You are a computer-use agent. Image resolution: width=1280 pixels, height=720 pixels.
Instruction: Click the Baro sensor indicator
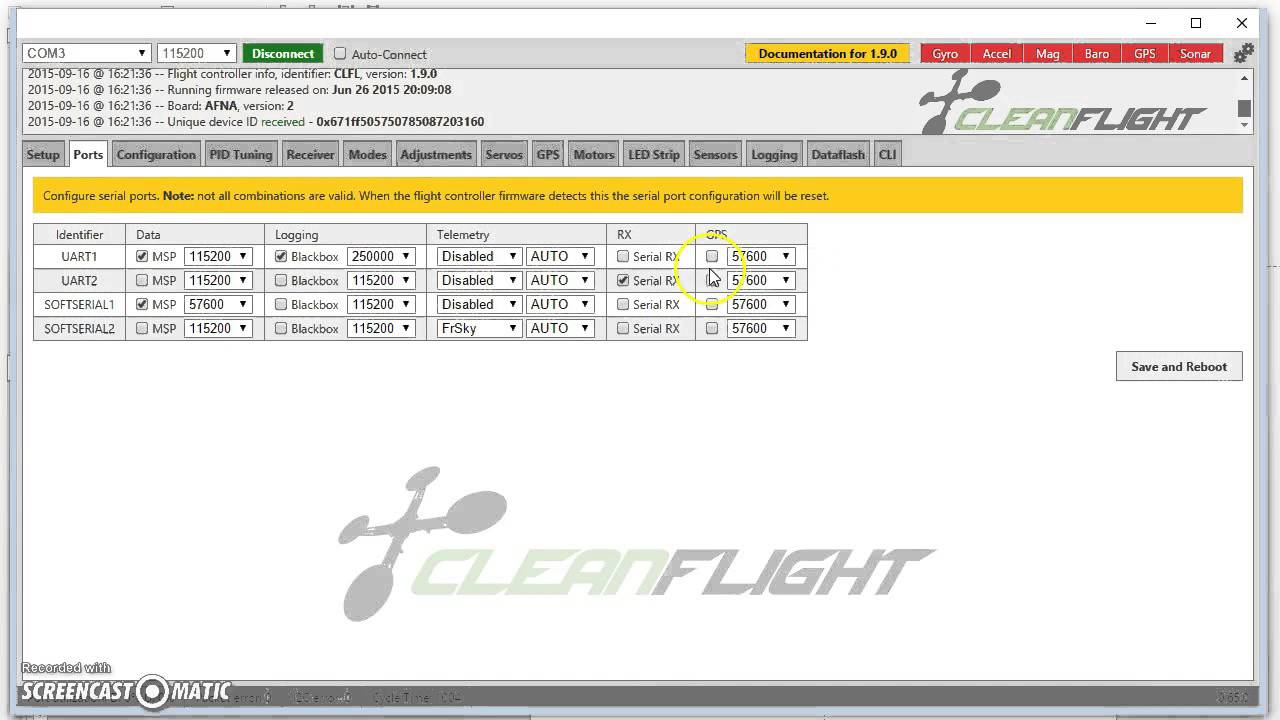pyautogui.click(x=1097, y=54)
